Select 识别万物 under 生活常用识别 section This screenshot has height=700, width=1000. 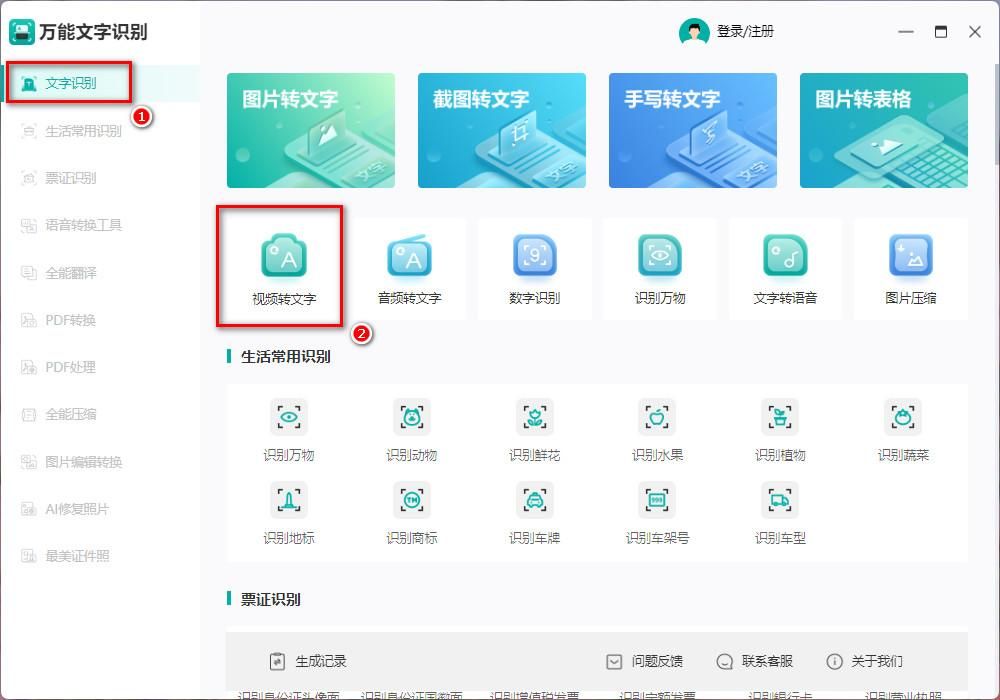tap(289, 430)
